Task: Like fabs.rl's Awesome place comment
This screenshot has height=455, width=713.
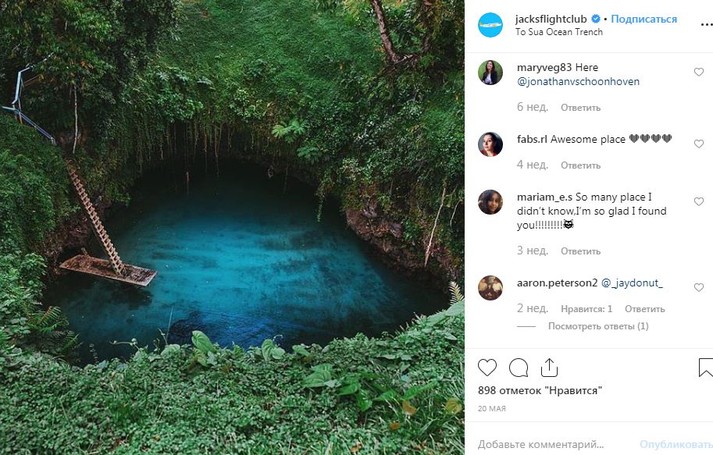Action: pyautogui.click(x=698, y=144)
